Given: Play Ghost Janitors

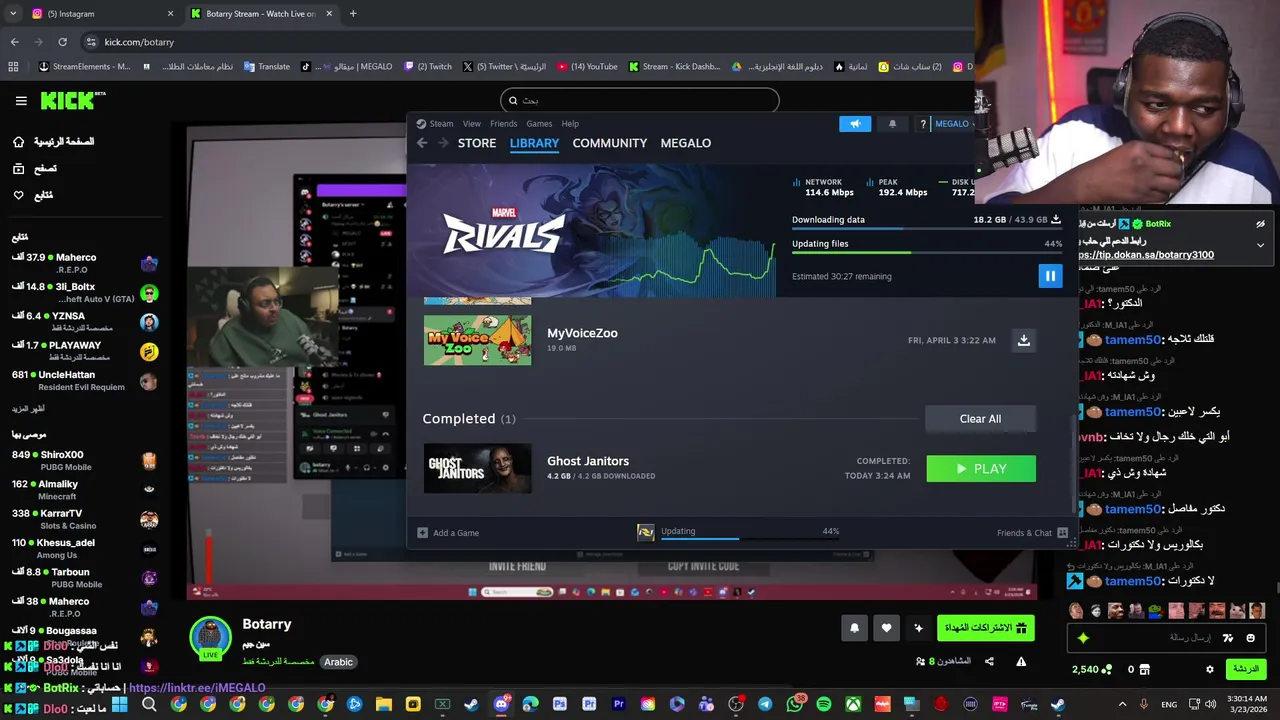Looking at the screenshot, I should (x=981, y=469).
